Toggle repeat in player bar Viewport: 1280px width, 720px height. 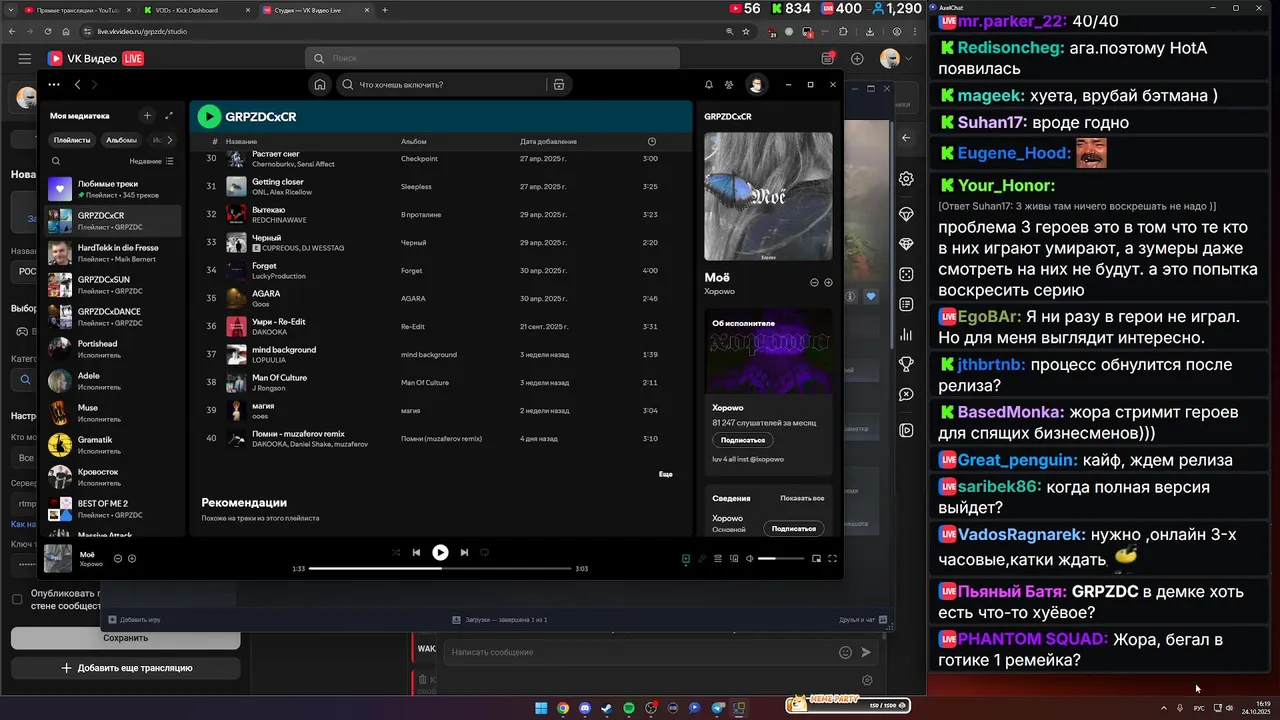coord(484,552)
